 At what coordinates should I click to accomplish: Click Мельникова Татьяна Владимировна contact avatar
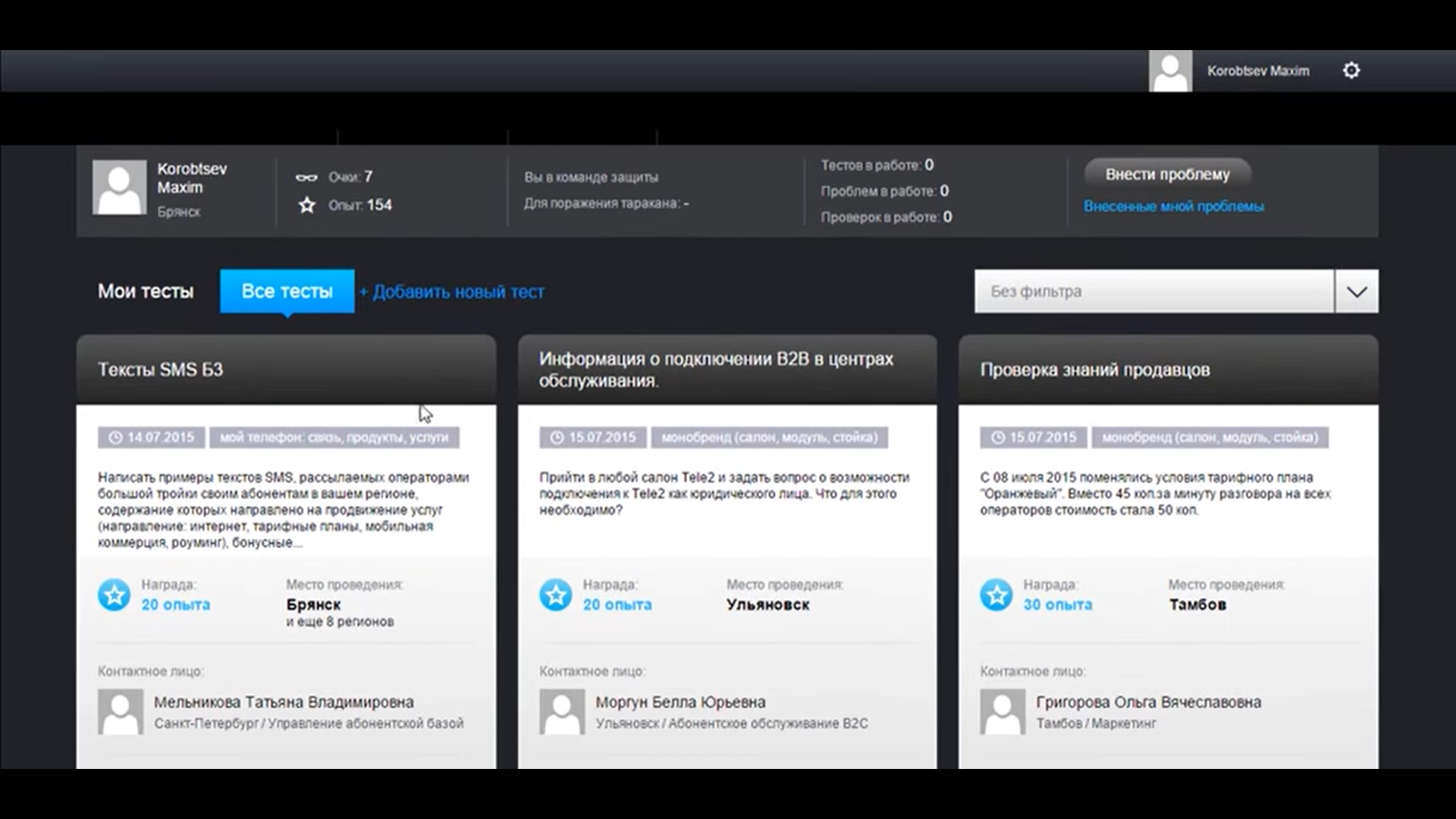121,711
